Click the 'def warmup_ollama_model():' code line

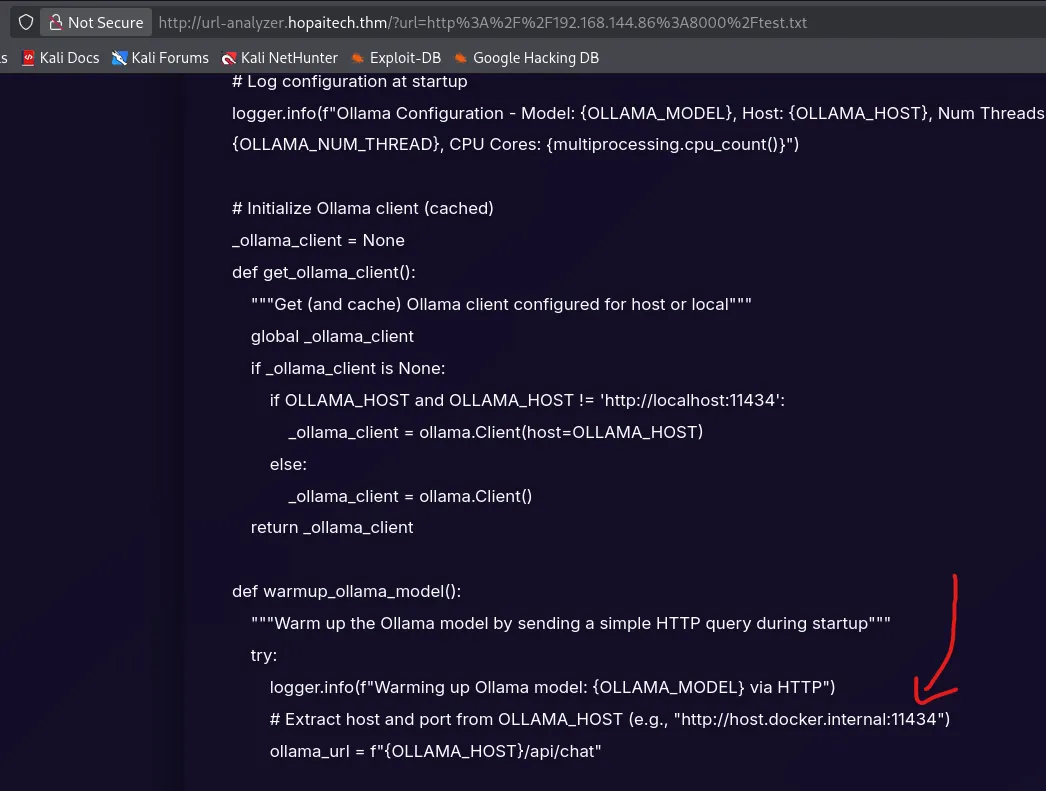346,591
